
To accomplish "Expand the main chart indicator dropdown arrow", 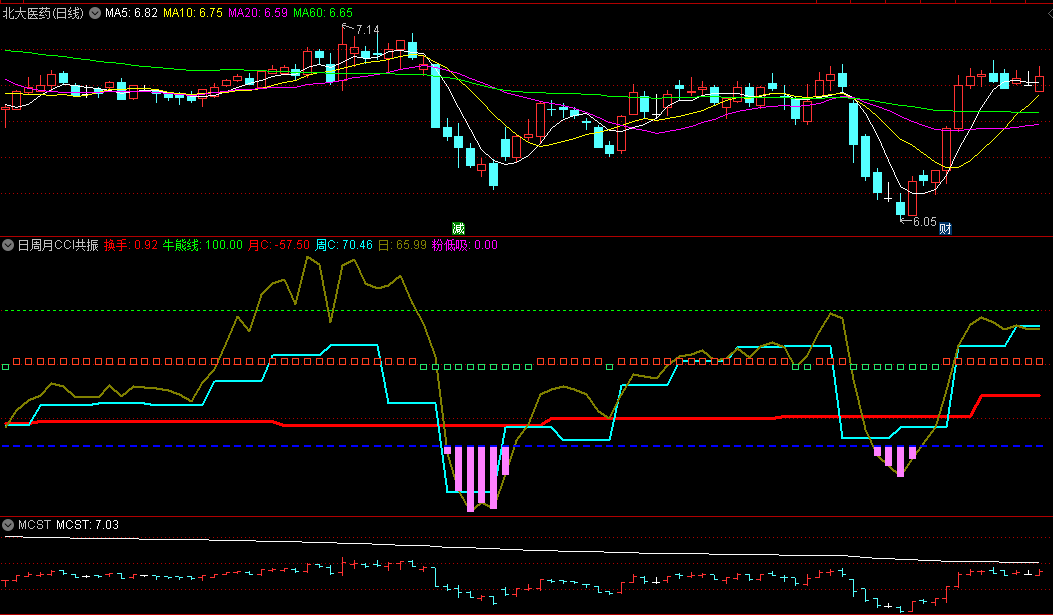I will 95,13.
